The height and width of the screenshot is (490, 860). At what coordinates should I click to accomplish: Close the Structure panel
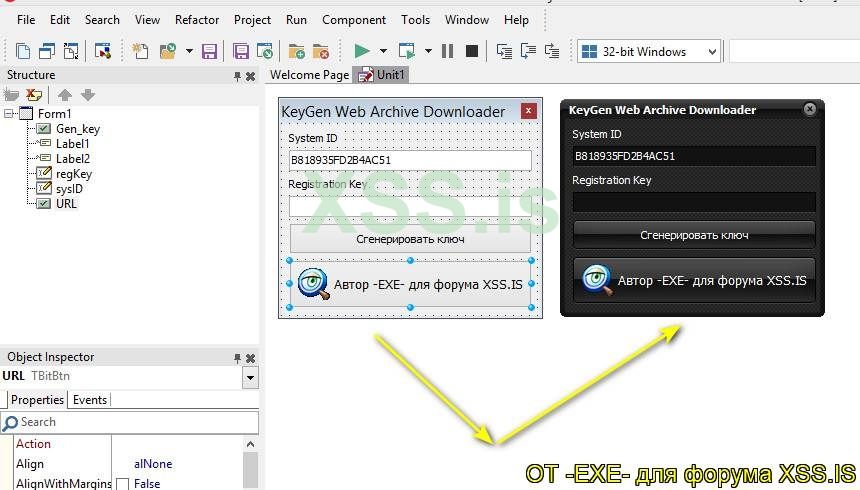[x=250, y=76]
